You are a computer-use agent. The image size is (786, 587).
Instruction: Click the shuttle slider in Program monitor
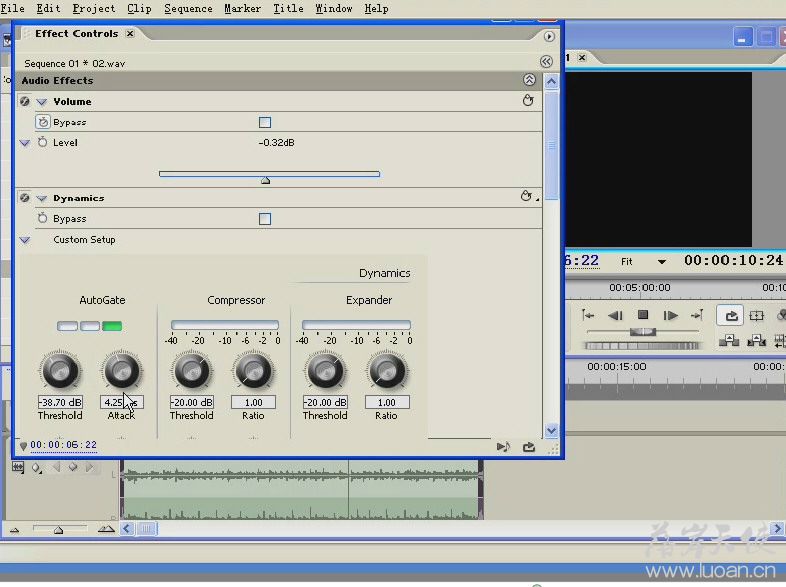pyautogui.click(x=643, y=331)
